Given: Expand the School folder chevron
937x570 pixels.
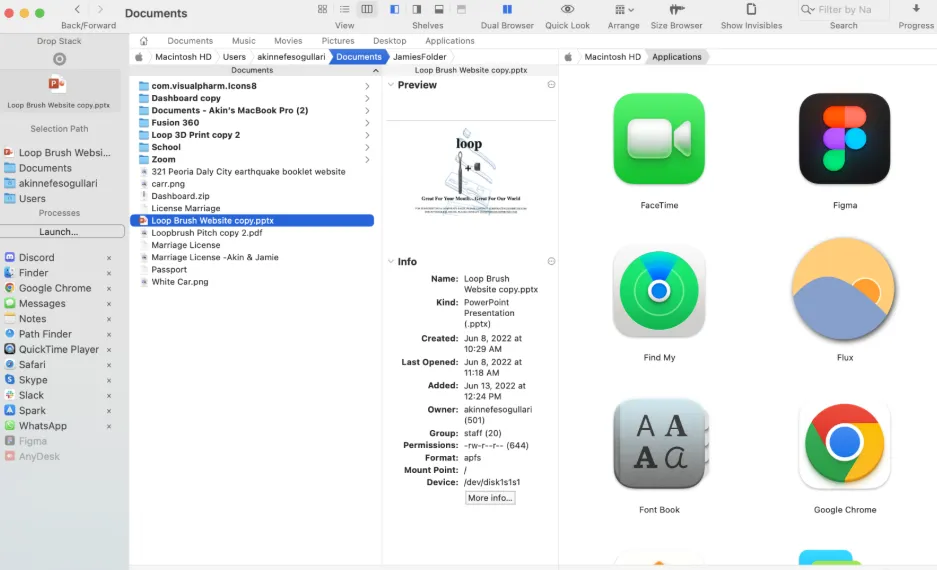Looking at the screenshot, I should 367,147.
